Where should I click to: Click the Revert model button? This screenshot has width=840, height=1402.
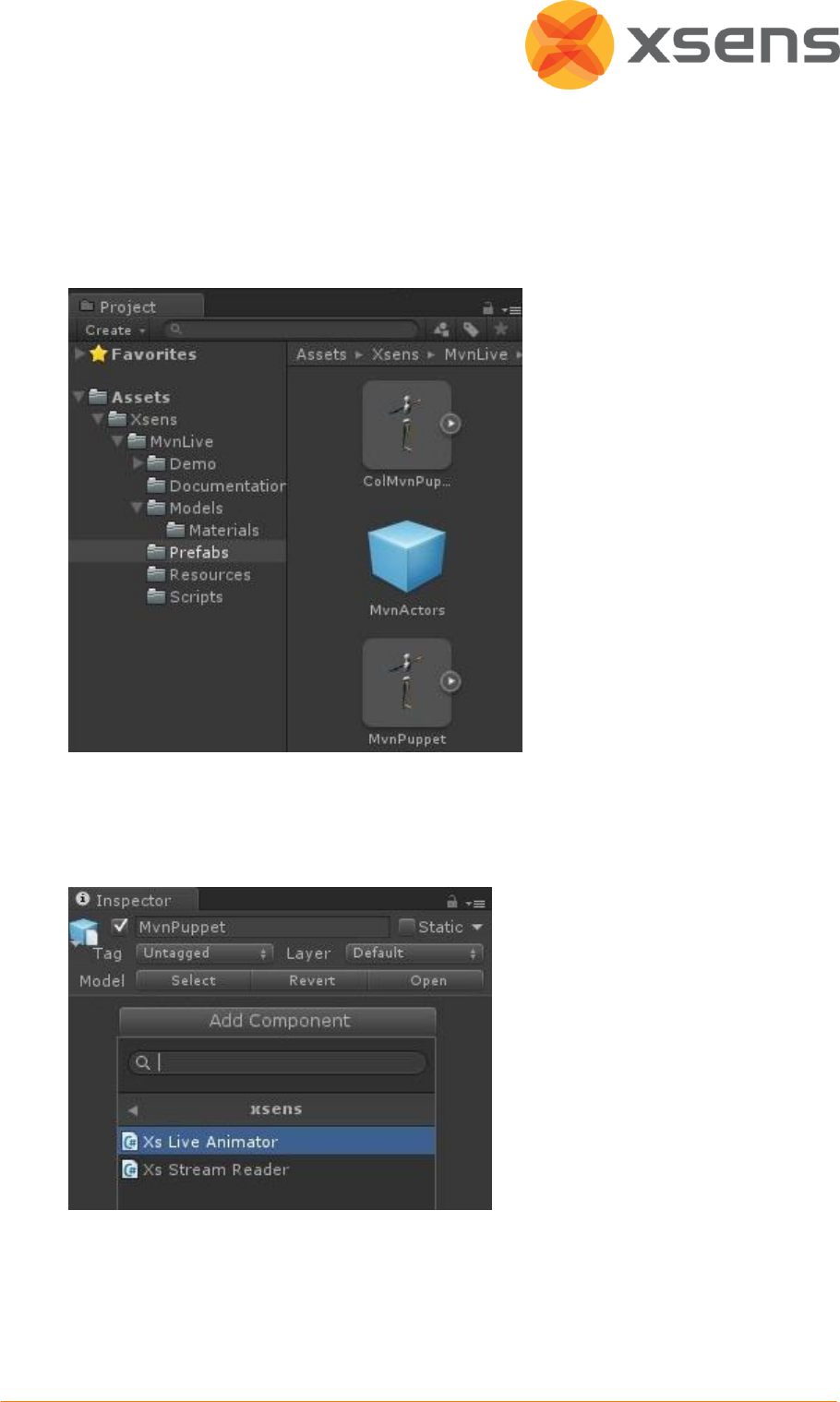coord(311,981)
